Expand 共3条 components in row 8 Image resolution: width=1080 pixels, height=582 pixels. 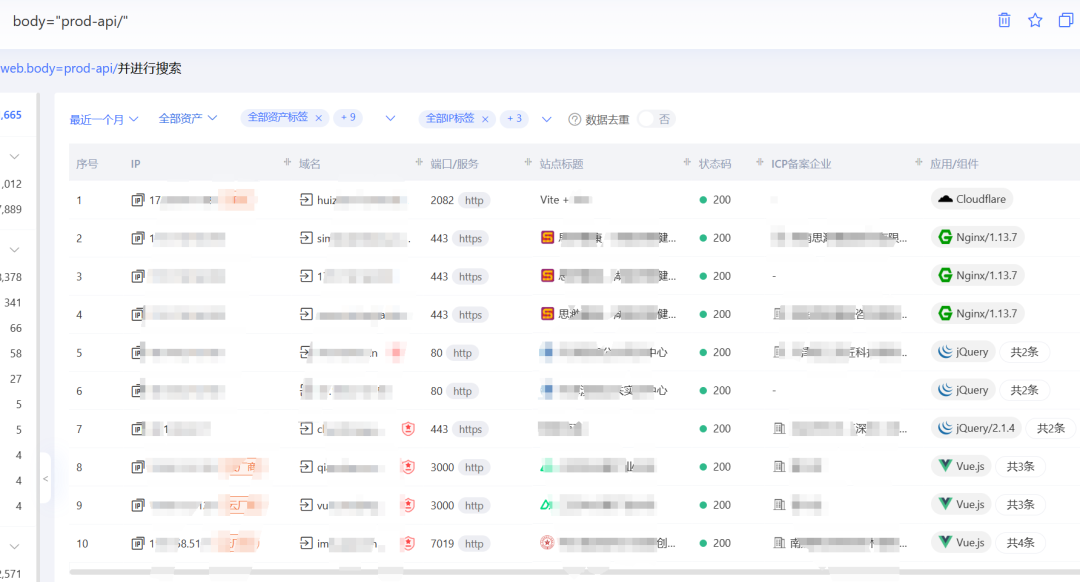pyautogui.click(x=1020, y=466)
